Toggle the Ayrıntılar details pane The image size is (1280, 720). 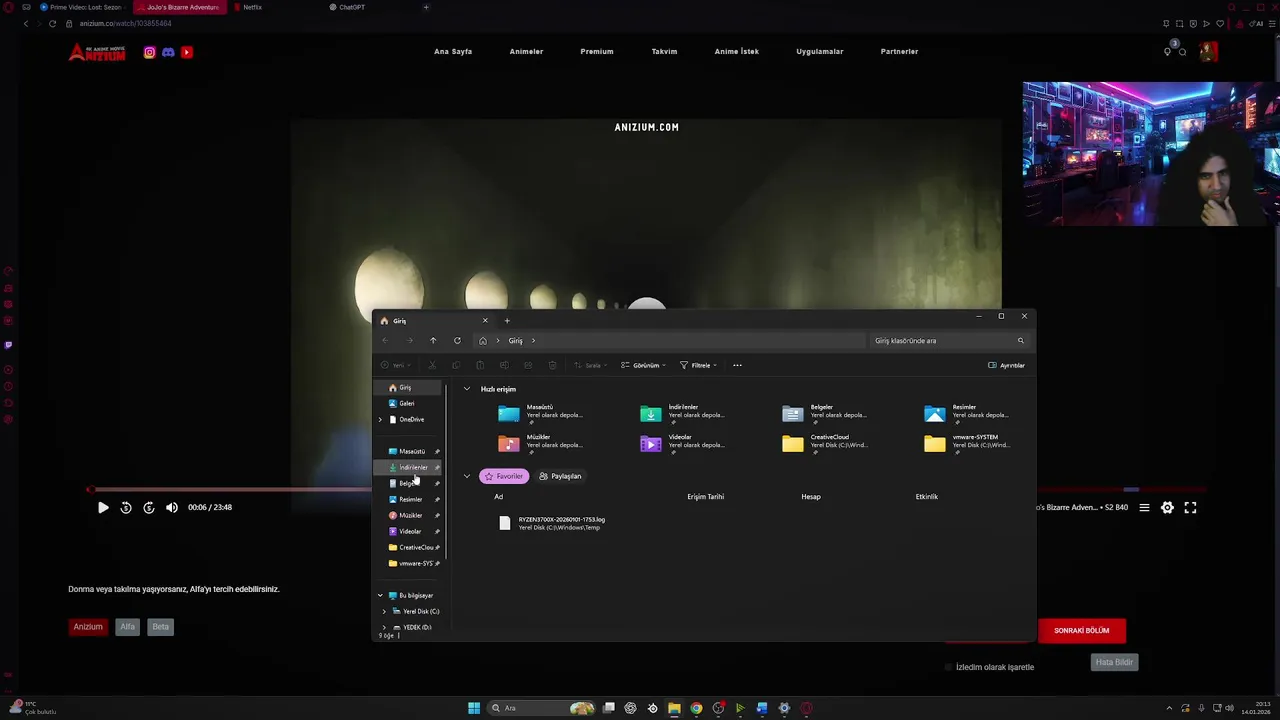(1006, 365)
